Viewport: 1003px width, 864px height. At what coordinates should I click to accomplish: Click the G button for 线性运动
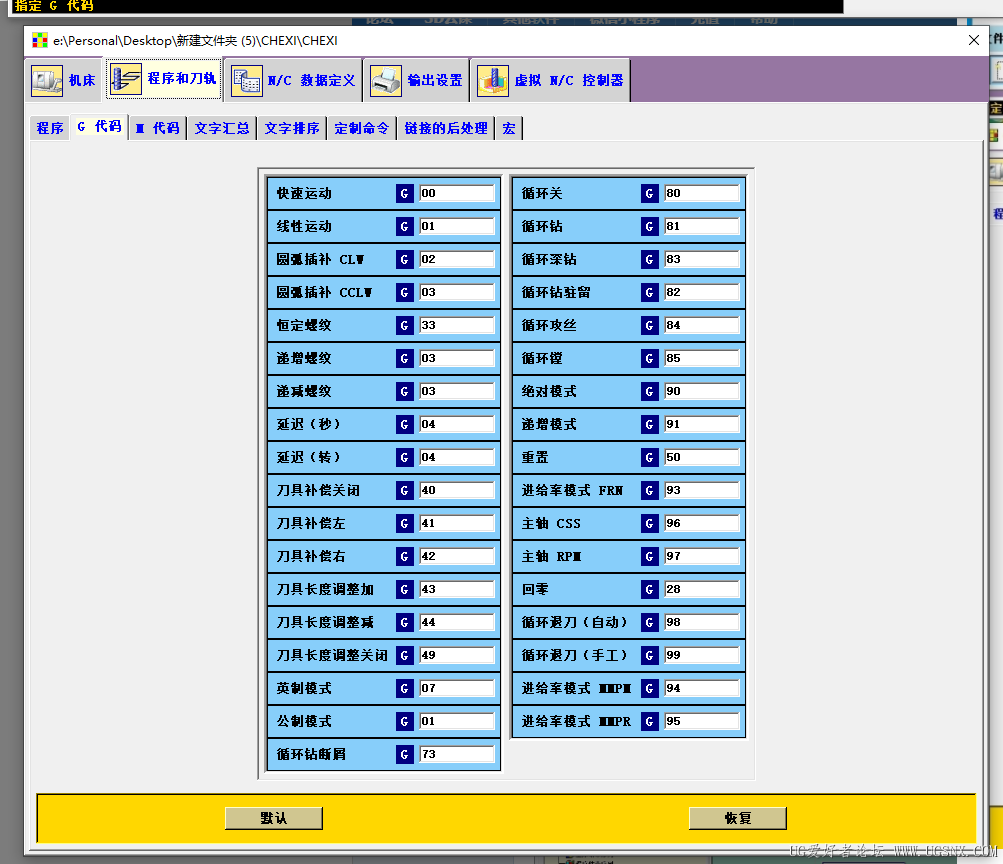(x=404, y=226)
